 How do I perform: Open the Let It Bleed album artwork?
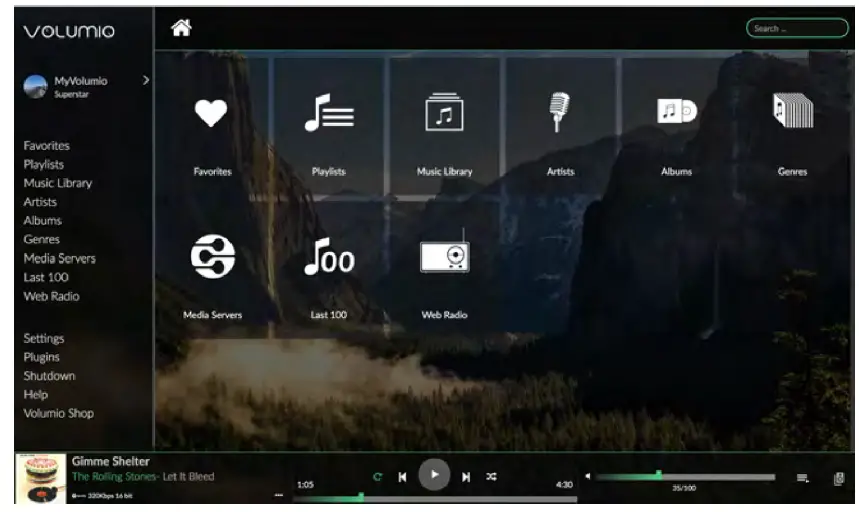pos(41,479)
